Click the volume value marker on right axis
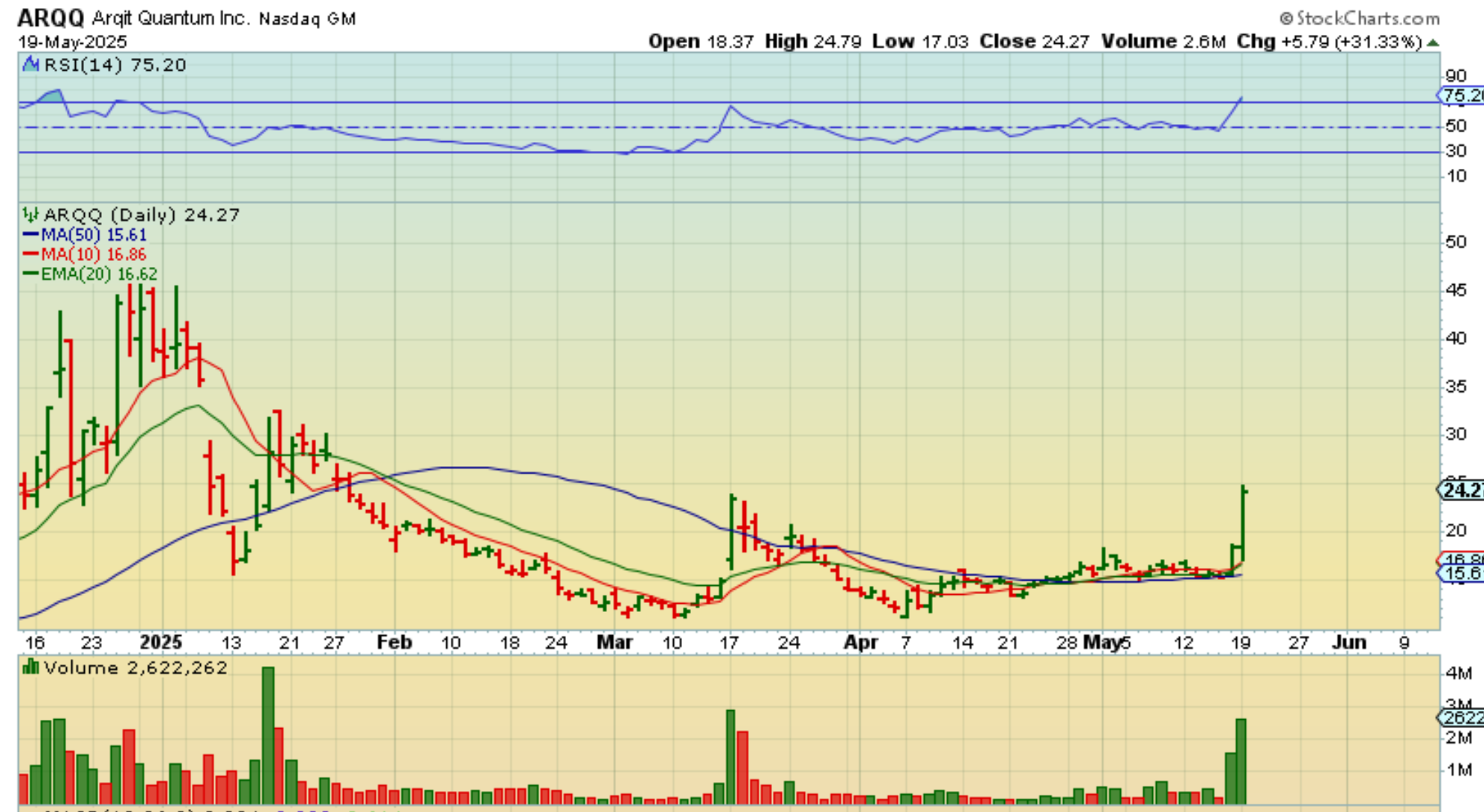The width and height of the screenshot is (1484, 812). point(1461,718)
